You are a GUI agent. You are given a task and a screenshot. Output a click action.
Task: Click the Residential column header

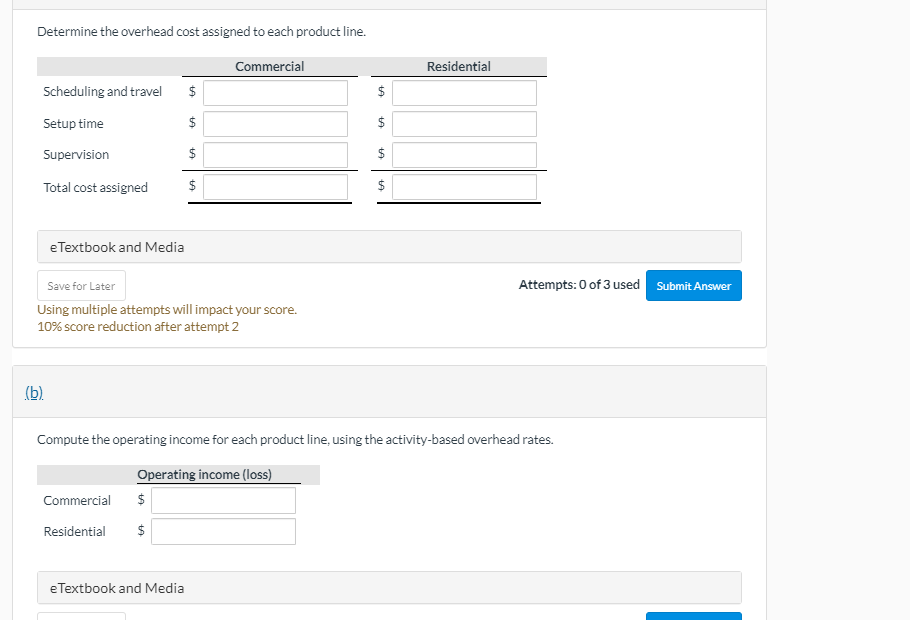(x=458, y=67)
